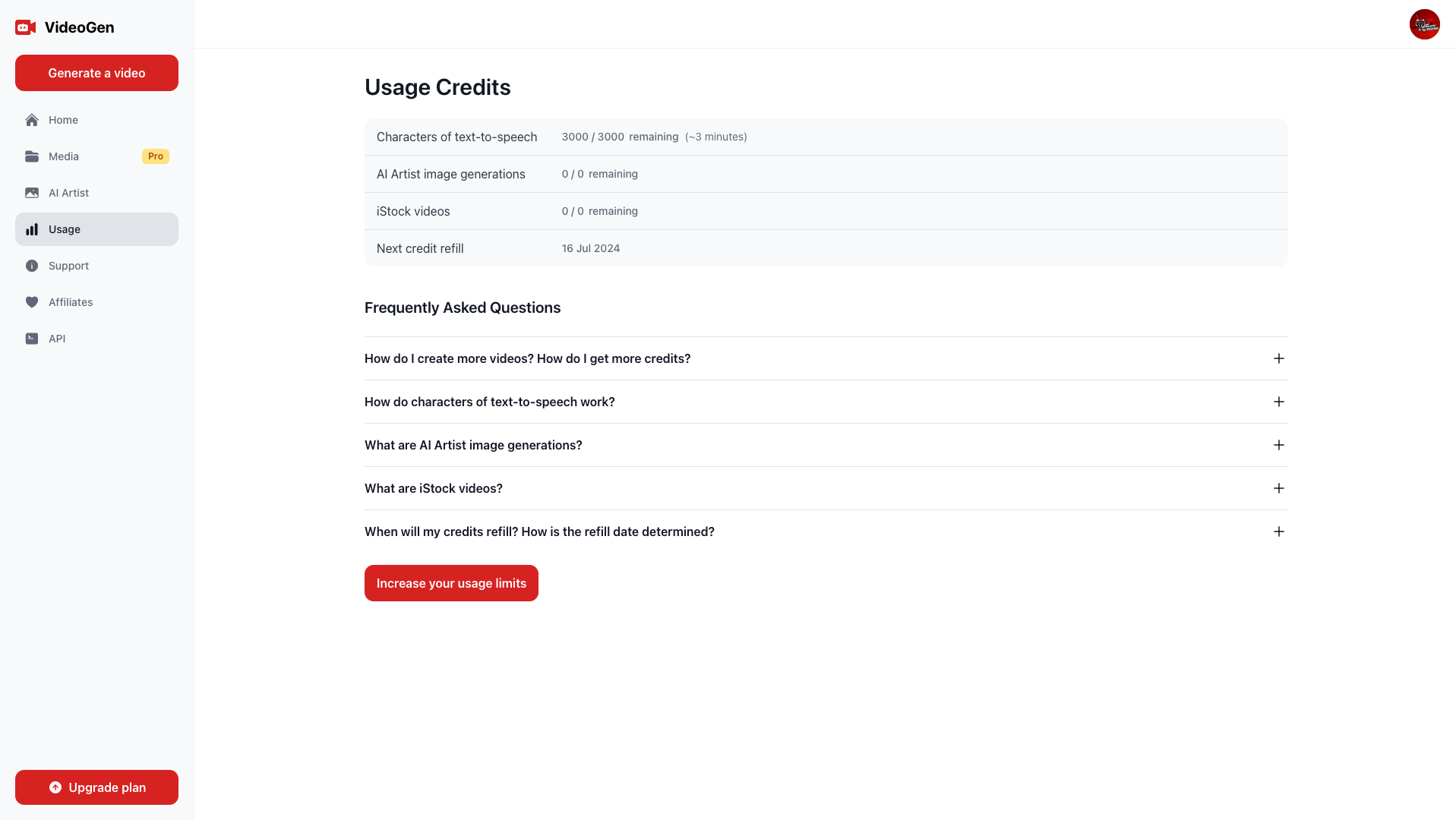
Task: Go to the Support menu item
Action: tap(68, 266)
